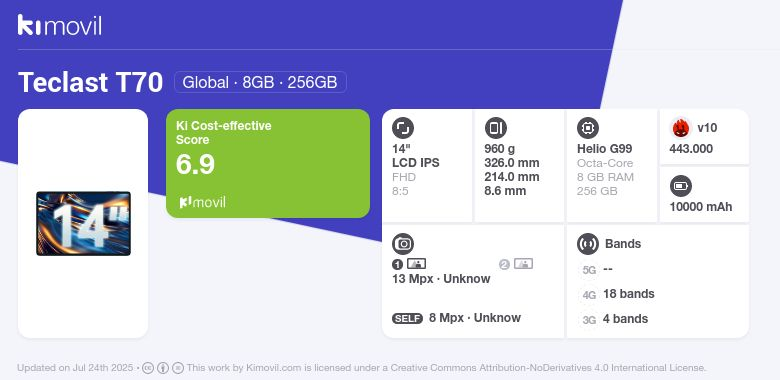This screenshot has height=380, width=780.
Task: Click the 326.0 mm dimension value
Action: [512, 163]
